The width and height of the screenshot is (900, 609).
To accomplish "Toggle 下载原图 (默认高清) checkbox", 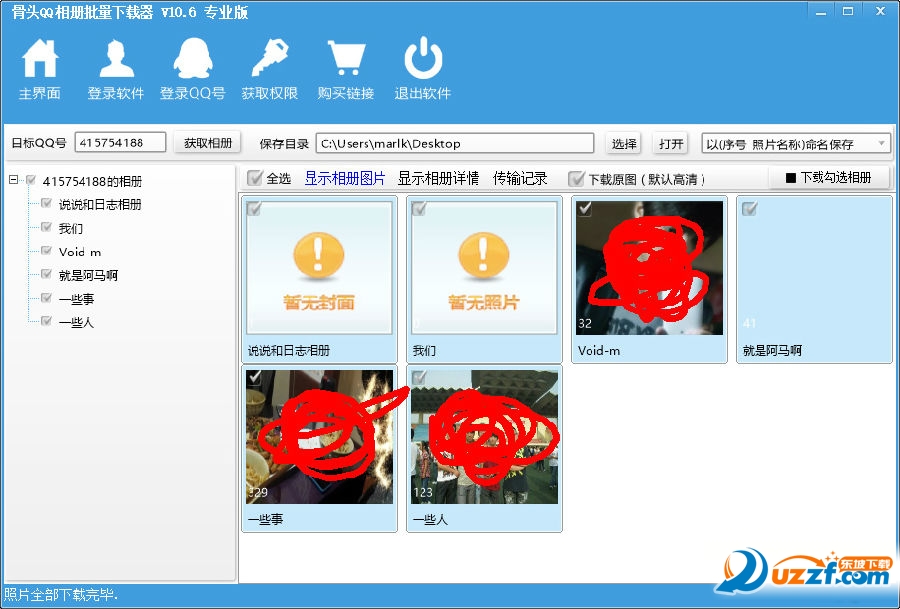I will coord(576,179).
